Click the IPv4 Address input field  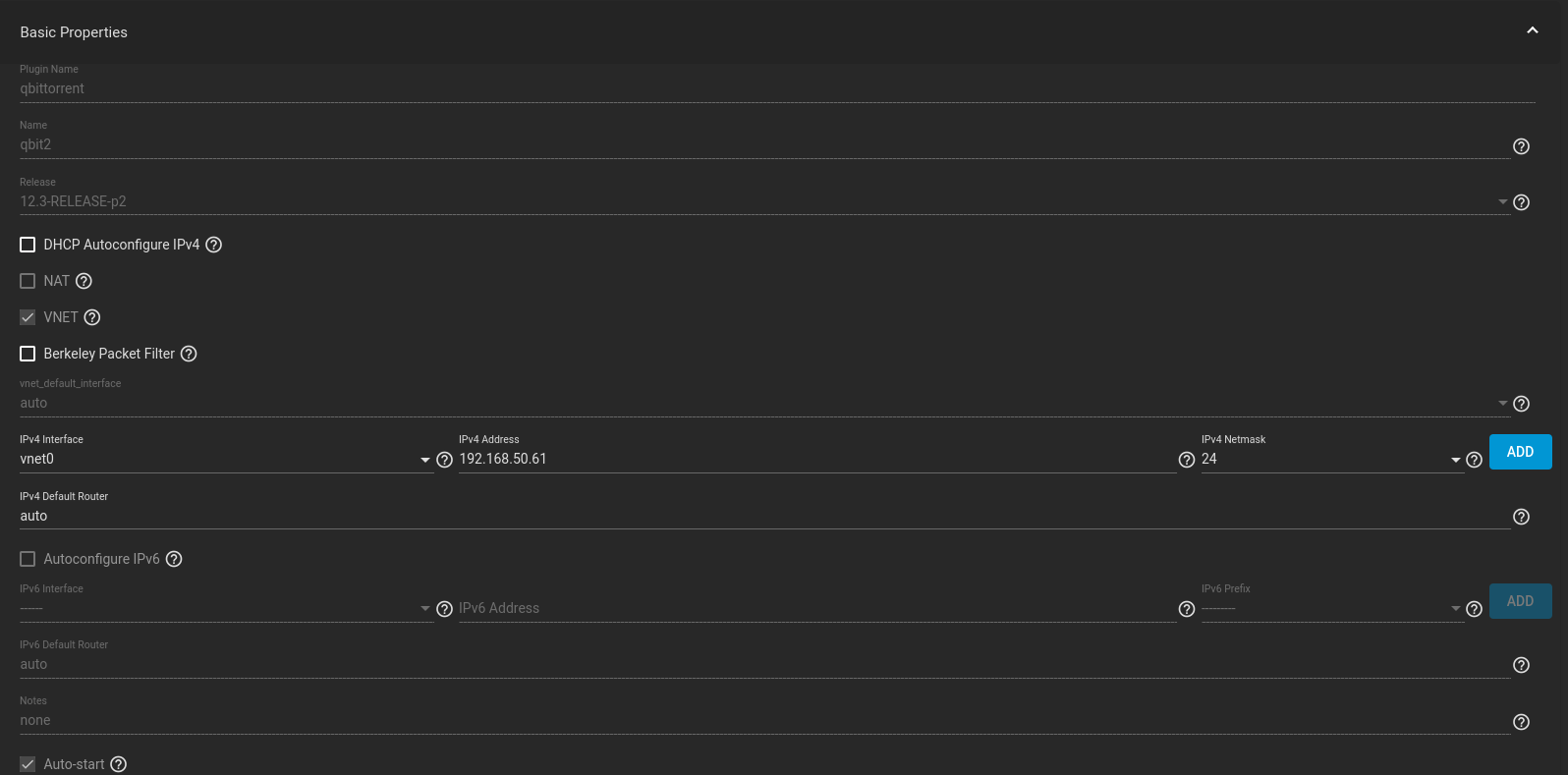click(815, 459)
